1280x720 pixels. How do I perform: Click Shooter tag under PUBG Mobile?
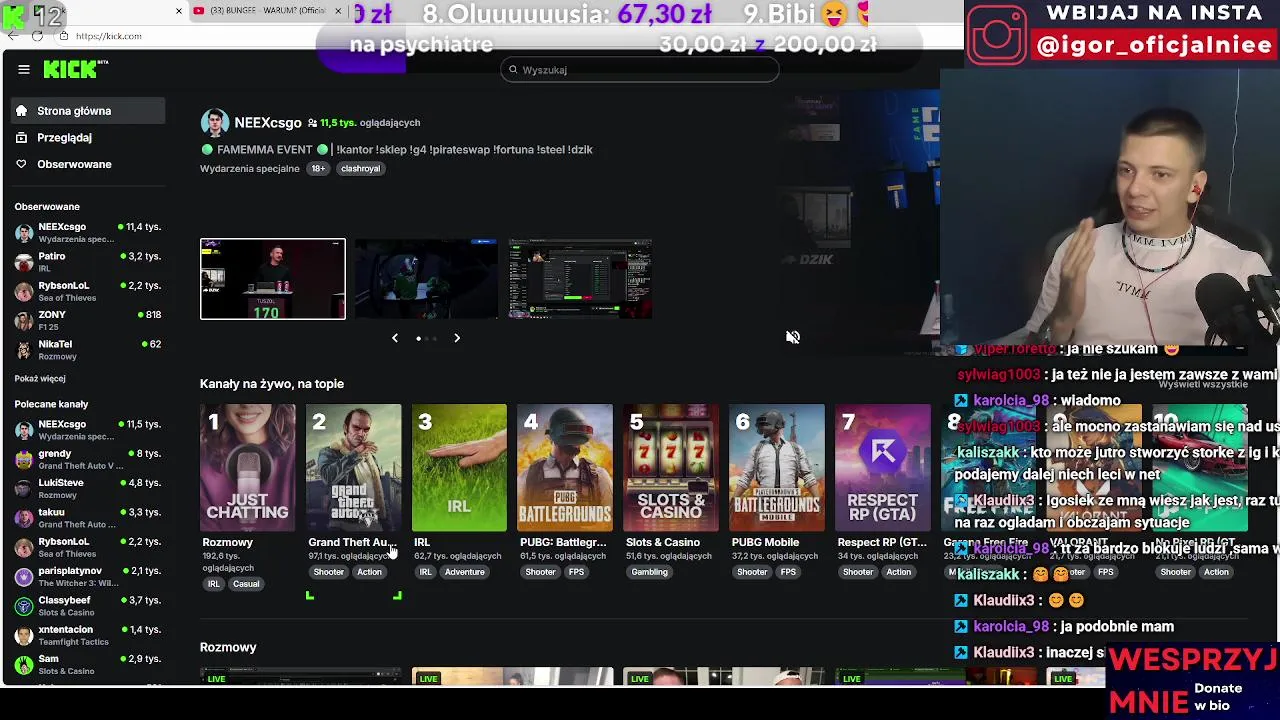[x=752, y=572]
